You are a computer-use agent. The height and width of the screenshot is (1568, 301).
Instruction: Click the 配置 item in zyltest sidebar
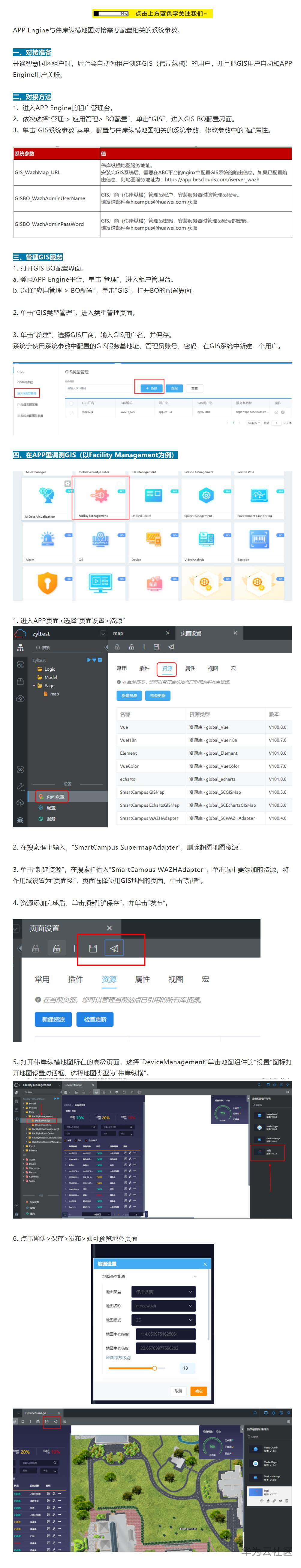tap(47, 808)
